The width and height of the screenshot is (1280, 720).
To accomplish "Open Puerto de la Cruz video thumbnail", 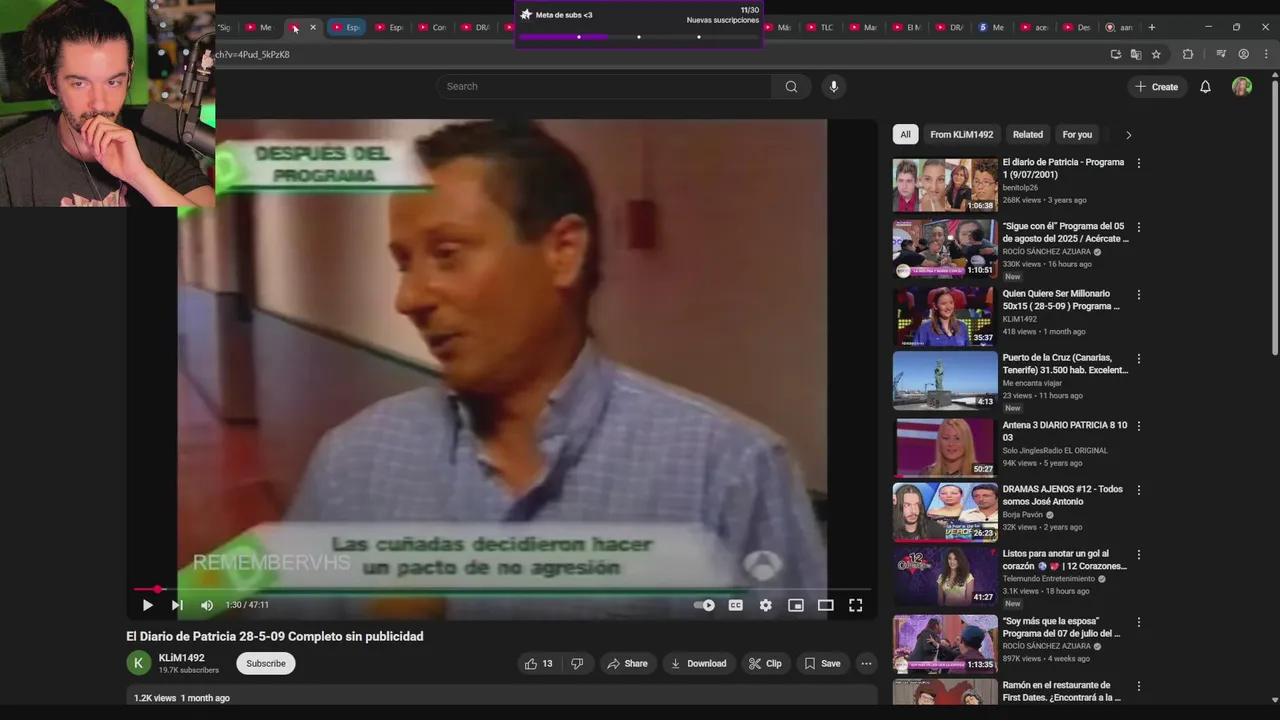I will pos(945,380).
